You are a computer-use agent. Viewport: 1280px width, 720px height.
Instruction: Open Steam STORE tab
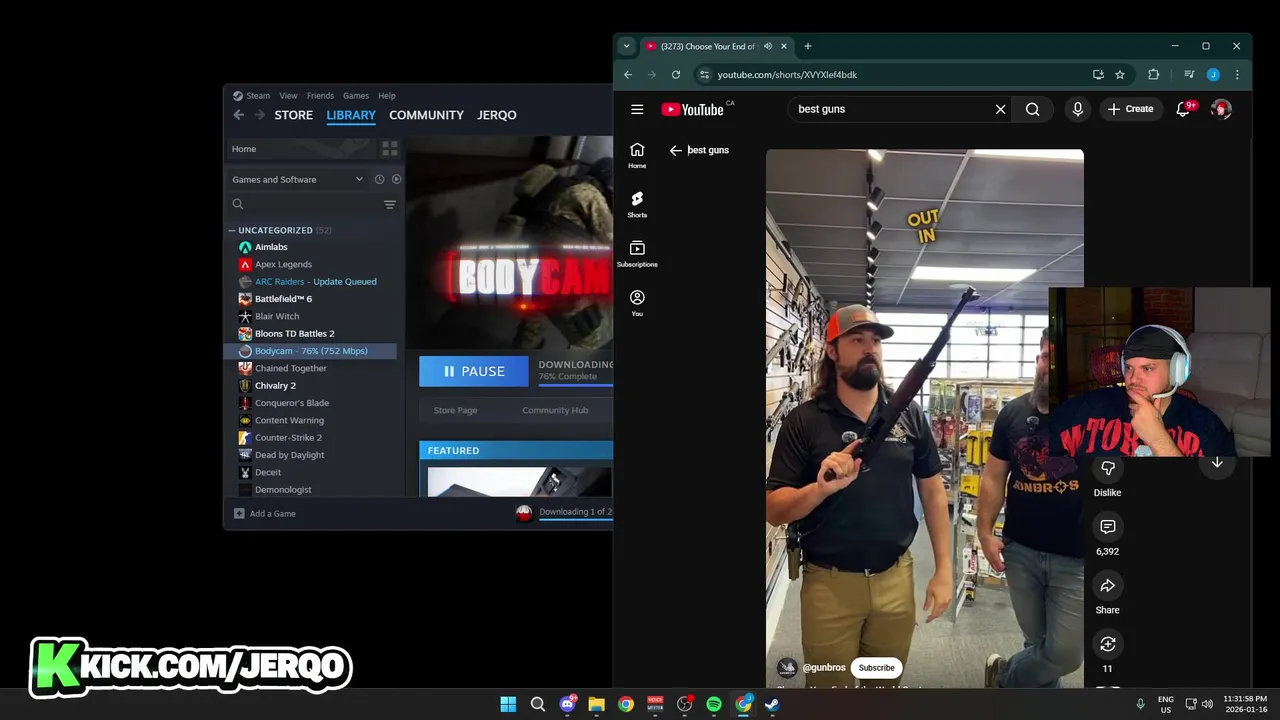[x=294, y=115]
